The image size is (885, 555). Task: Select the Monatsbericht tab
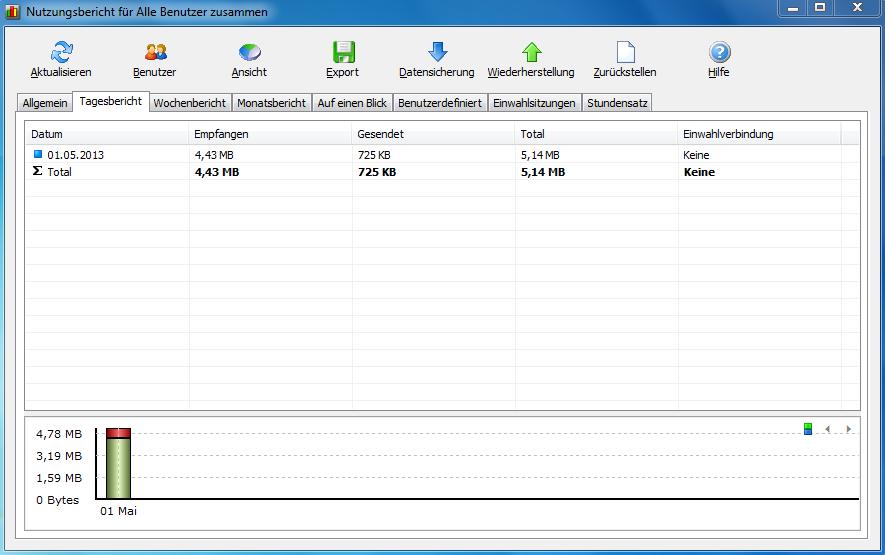tap(271, 103)
